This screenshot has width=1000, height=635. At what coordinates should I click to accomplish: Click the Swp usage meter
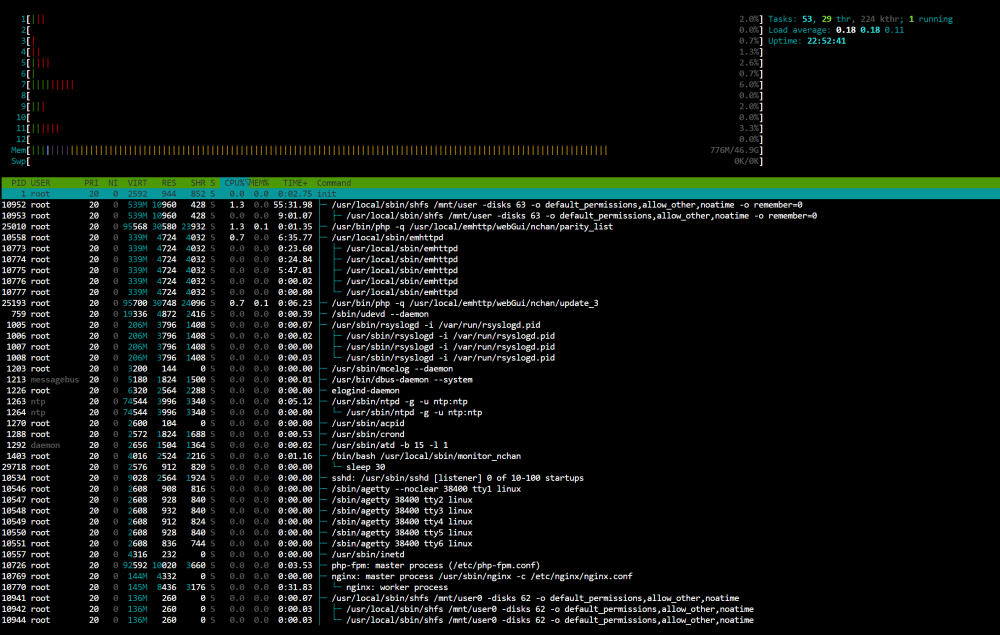coord(387,161)
